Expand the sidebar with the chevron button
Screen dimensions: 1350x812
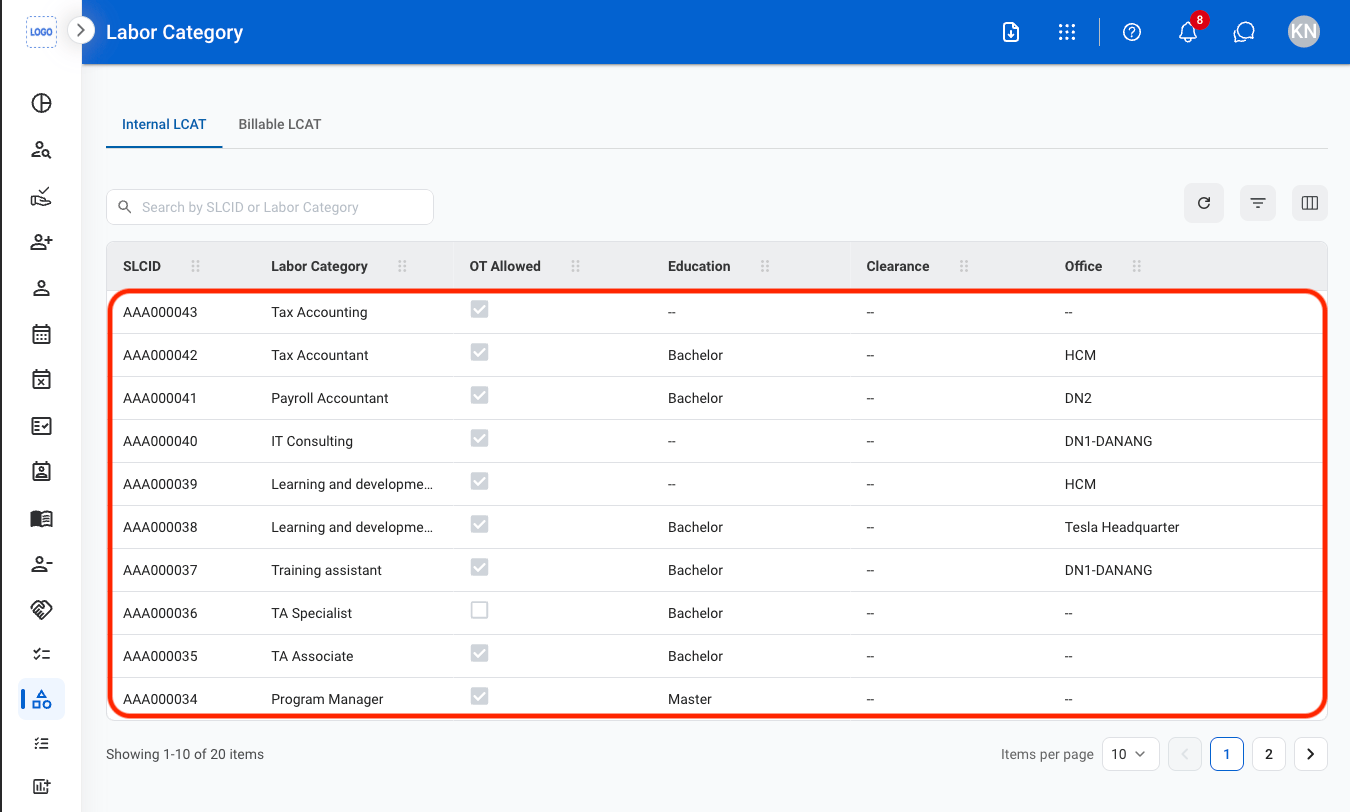pos(80,31)
